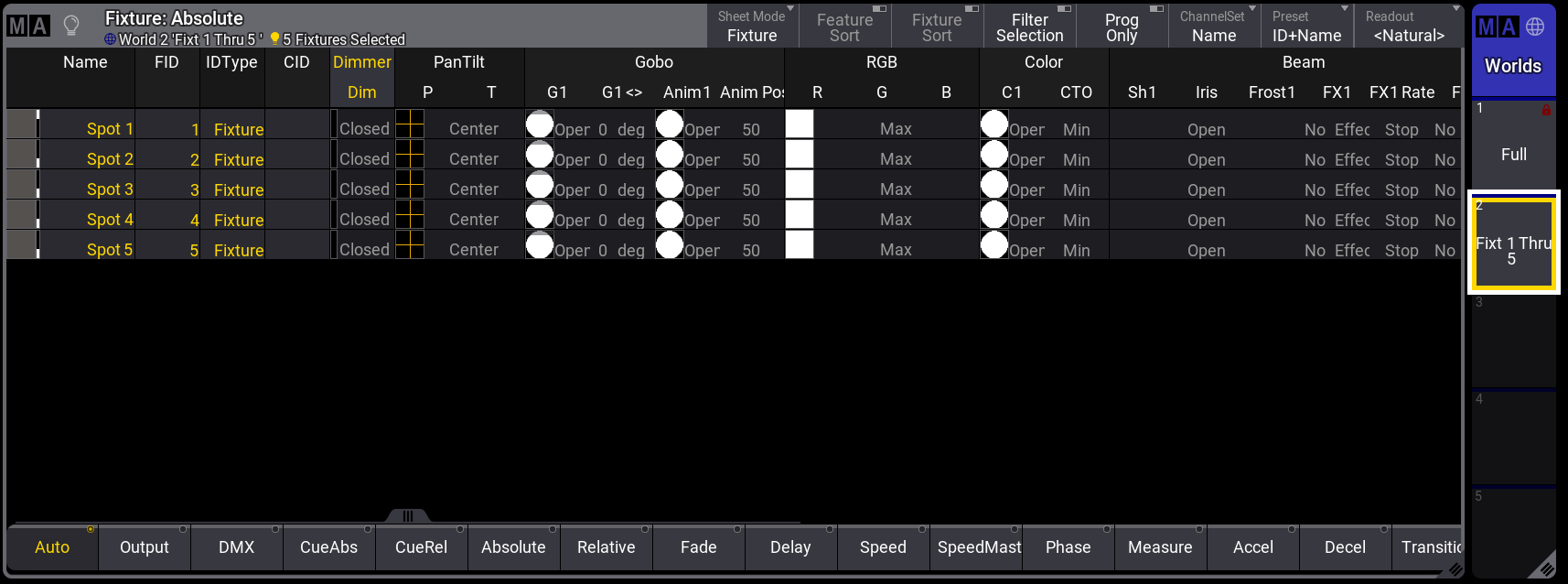
Task: Click the Filter Selection button
Action: pyautogui.click(x=1029, y=27)
